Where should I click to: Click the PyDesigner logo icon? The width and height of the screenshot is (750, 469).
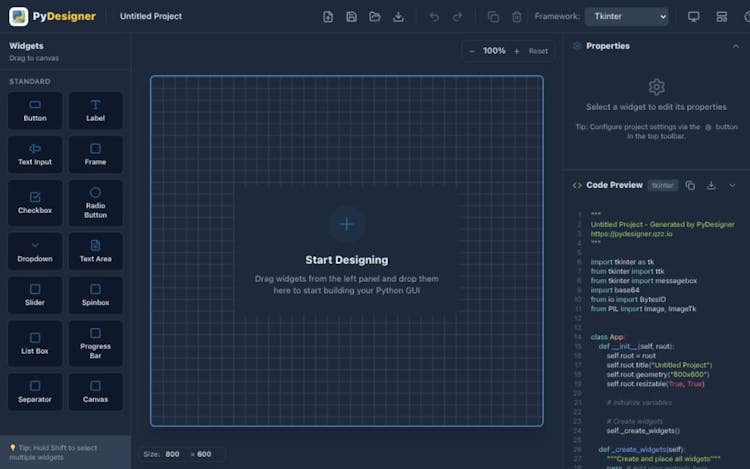(x=19, y=16)
